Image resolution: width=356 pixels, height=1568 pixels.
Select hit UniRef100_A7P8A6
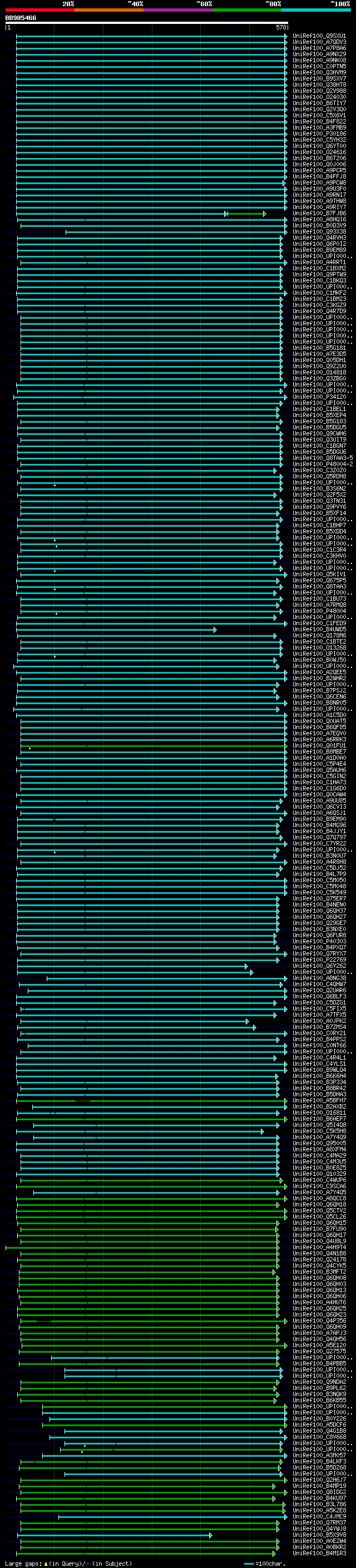coord(319,48)
